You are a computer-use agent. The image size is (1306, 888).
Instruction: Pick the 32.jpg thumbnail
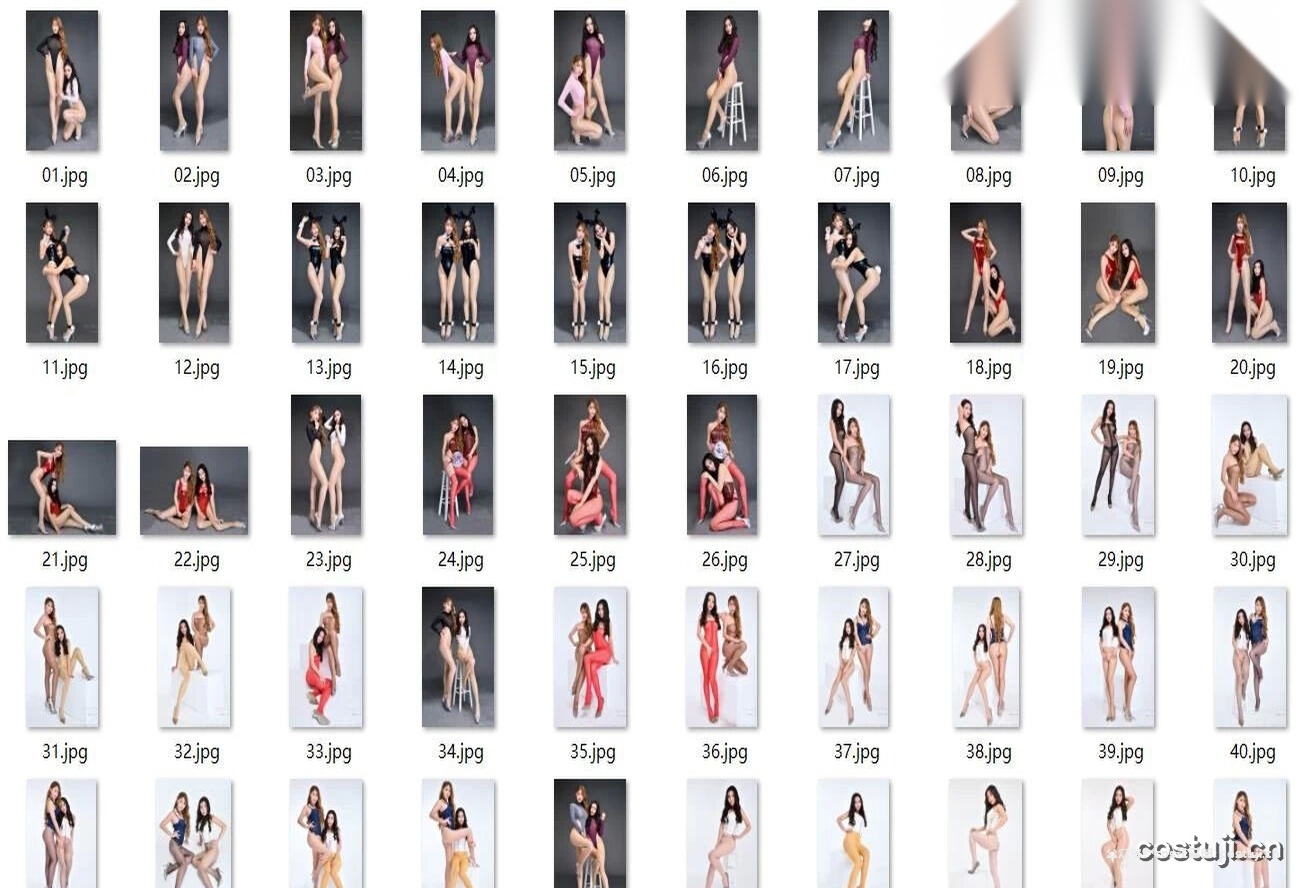[194, 657]
